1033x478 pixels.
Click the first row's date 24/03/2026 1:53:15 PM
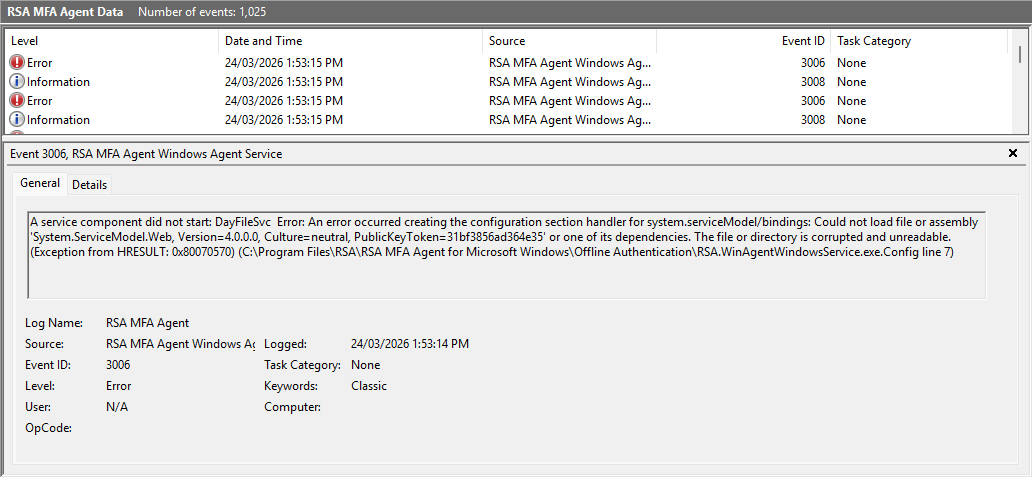point(284,63)
